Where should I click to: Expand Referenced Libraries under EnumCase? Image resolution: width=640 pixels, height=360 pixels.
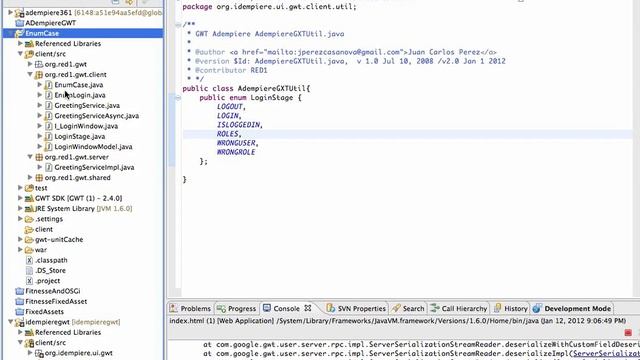click(20, 43)
